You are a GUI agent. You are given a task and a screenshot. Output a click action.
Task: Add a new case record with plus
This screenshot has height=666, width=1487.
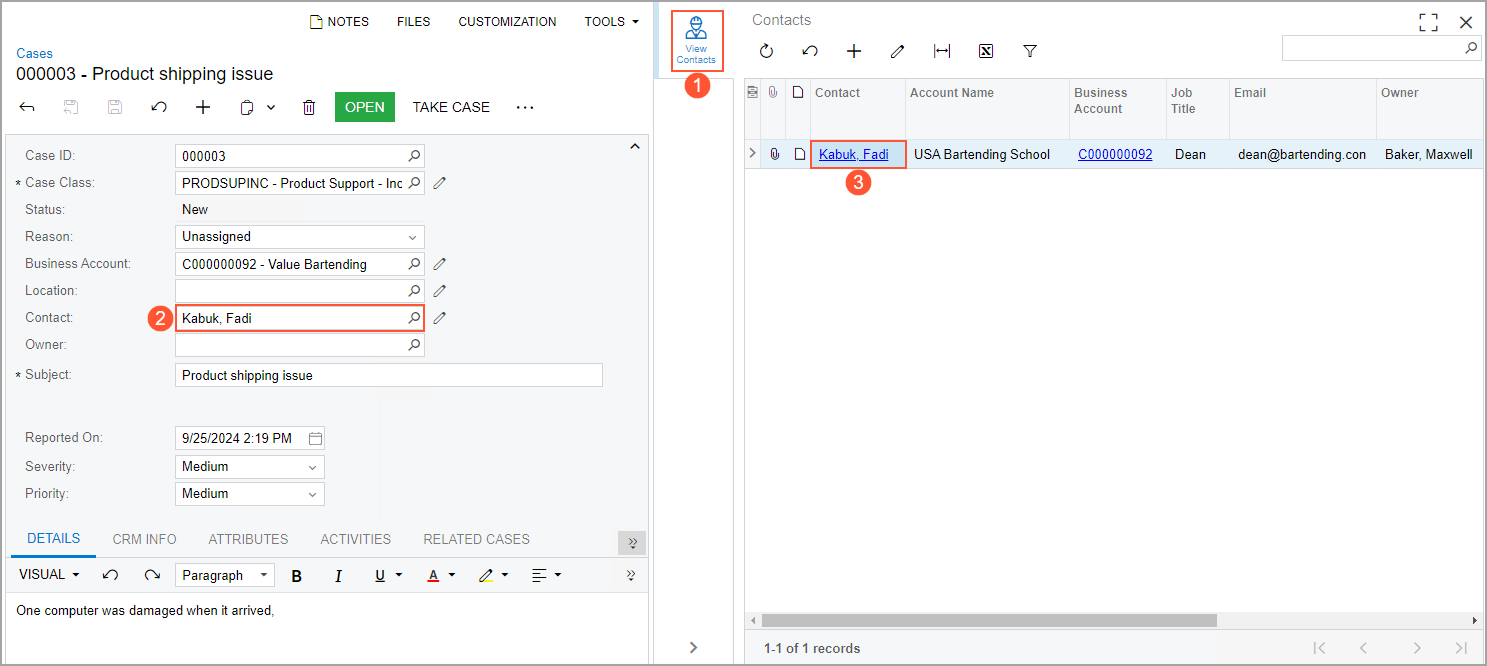pos(203,107)
